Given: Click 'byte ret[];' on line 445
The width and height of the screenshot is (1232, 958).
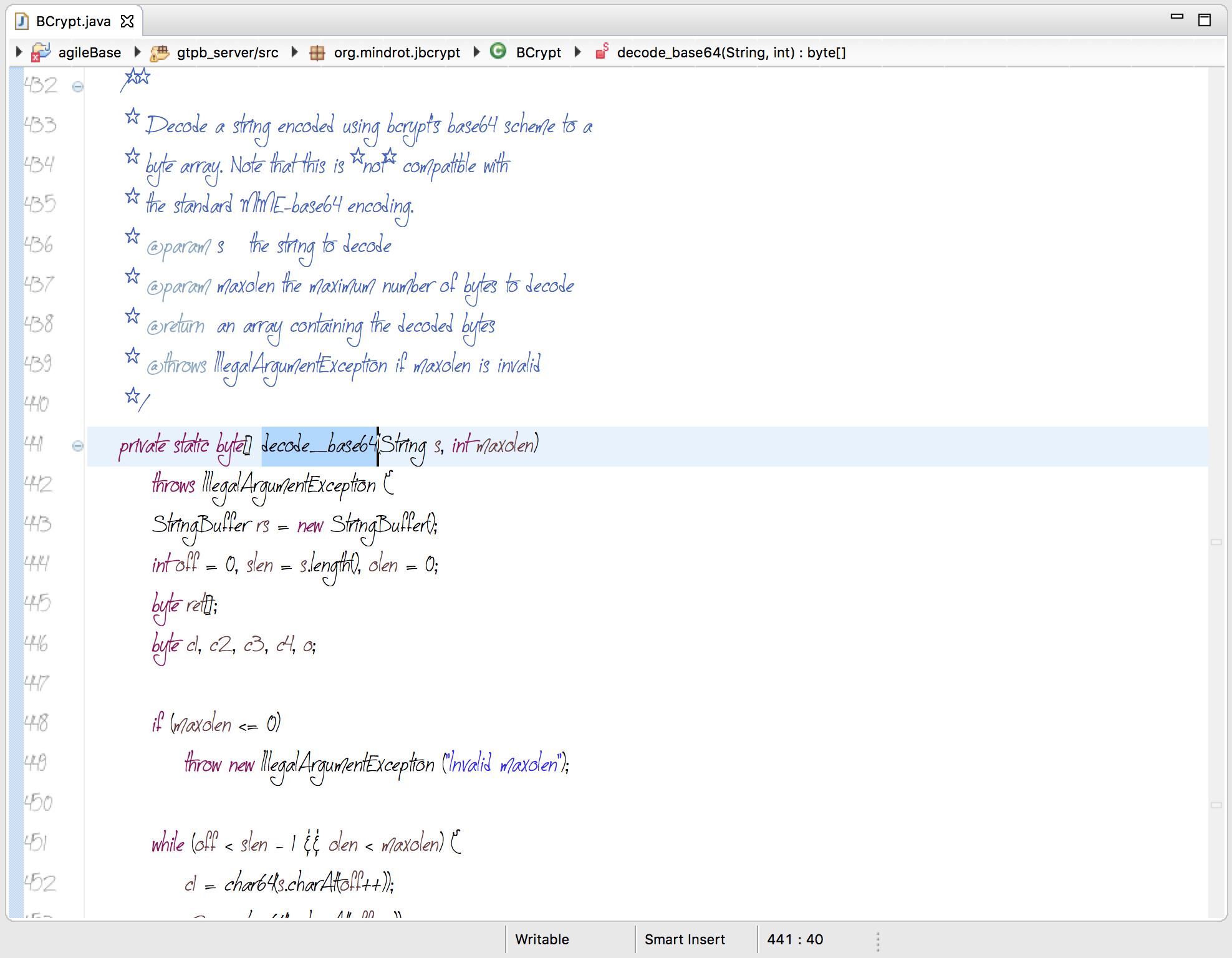Looking at the screenshot, I should [185, 606].
